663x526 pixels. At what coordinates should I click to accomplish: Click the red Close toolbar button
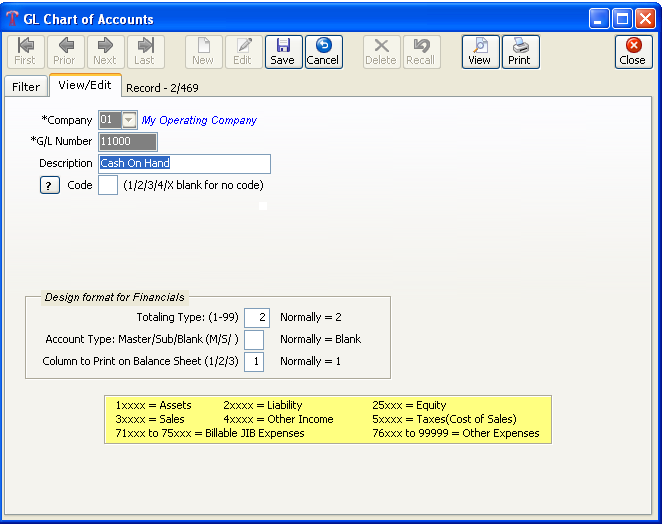coord(633,52)
